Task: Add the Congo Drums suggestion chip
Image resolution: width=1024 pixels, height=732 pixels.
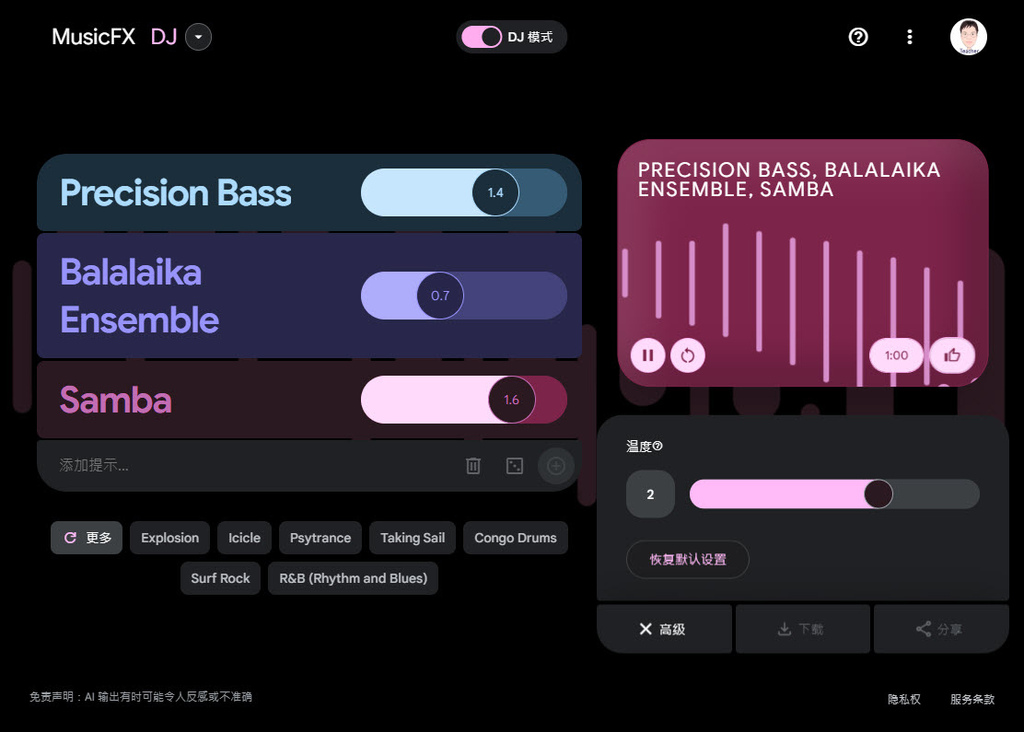Action: pyautogui.click(x=515, y=538)
